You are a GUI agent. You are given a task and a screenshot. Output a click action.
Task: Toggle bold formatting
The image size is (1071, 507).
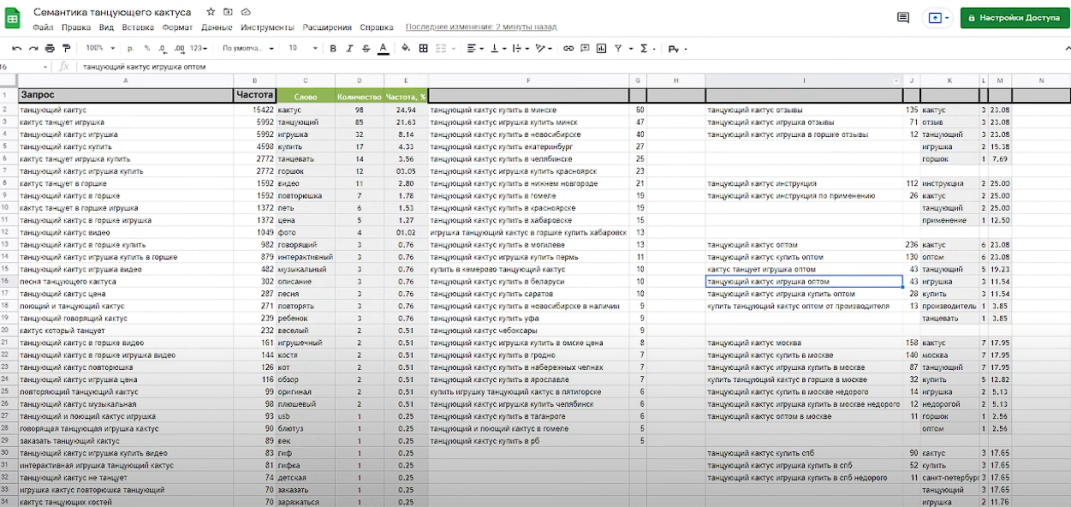333,49
